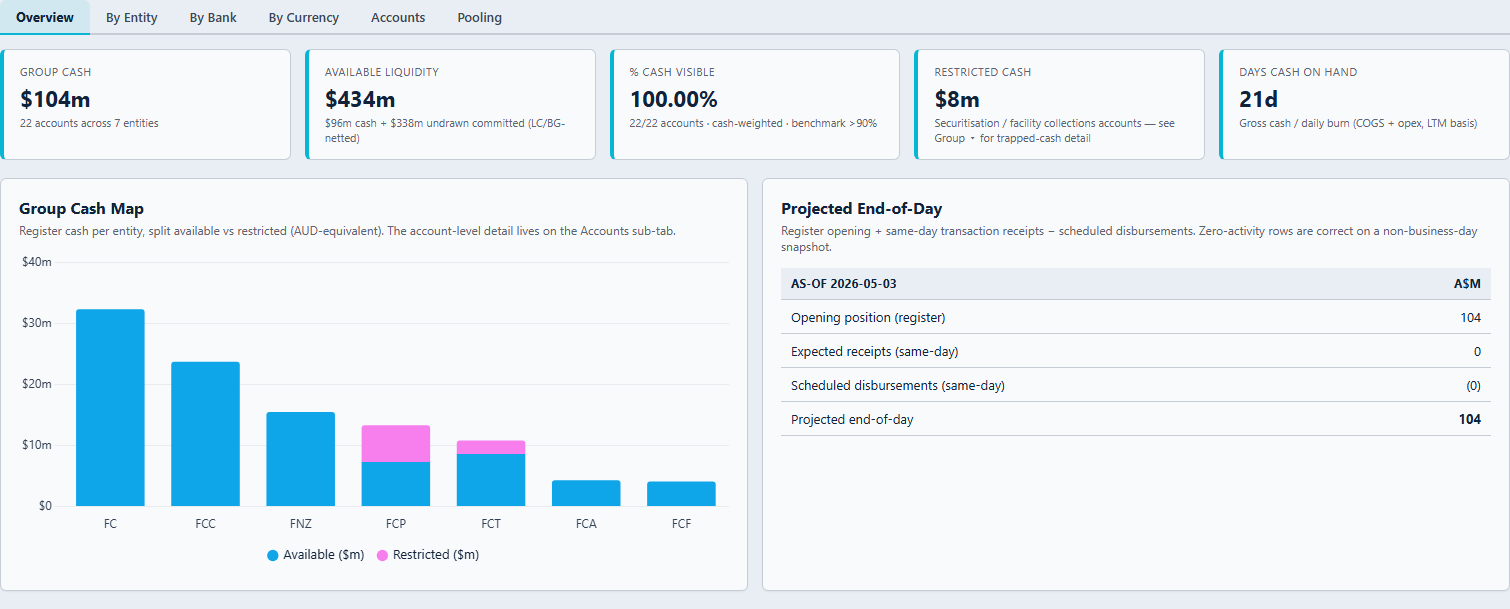Select the By Currency tab

coord(304,17)
